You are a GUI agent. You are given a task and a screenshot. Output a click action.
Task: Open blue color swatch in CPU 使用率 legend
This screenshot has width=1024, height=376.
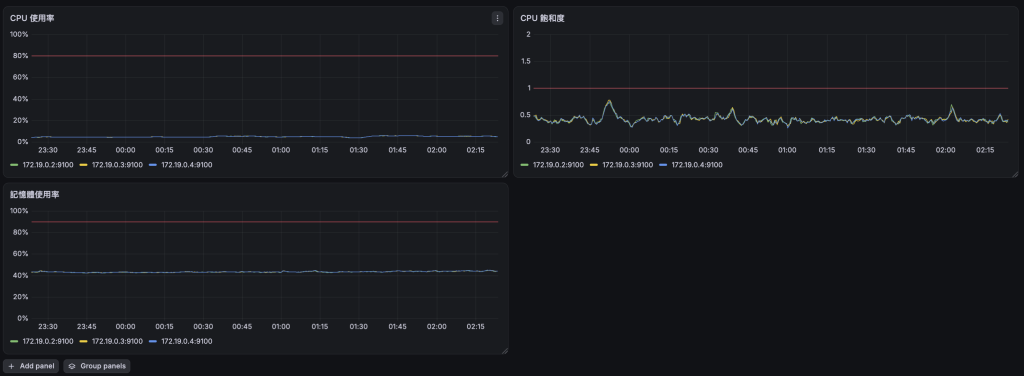153,165
